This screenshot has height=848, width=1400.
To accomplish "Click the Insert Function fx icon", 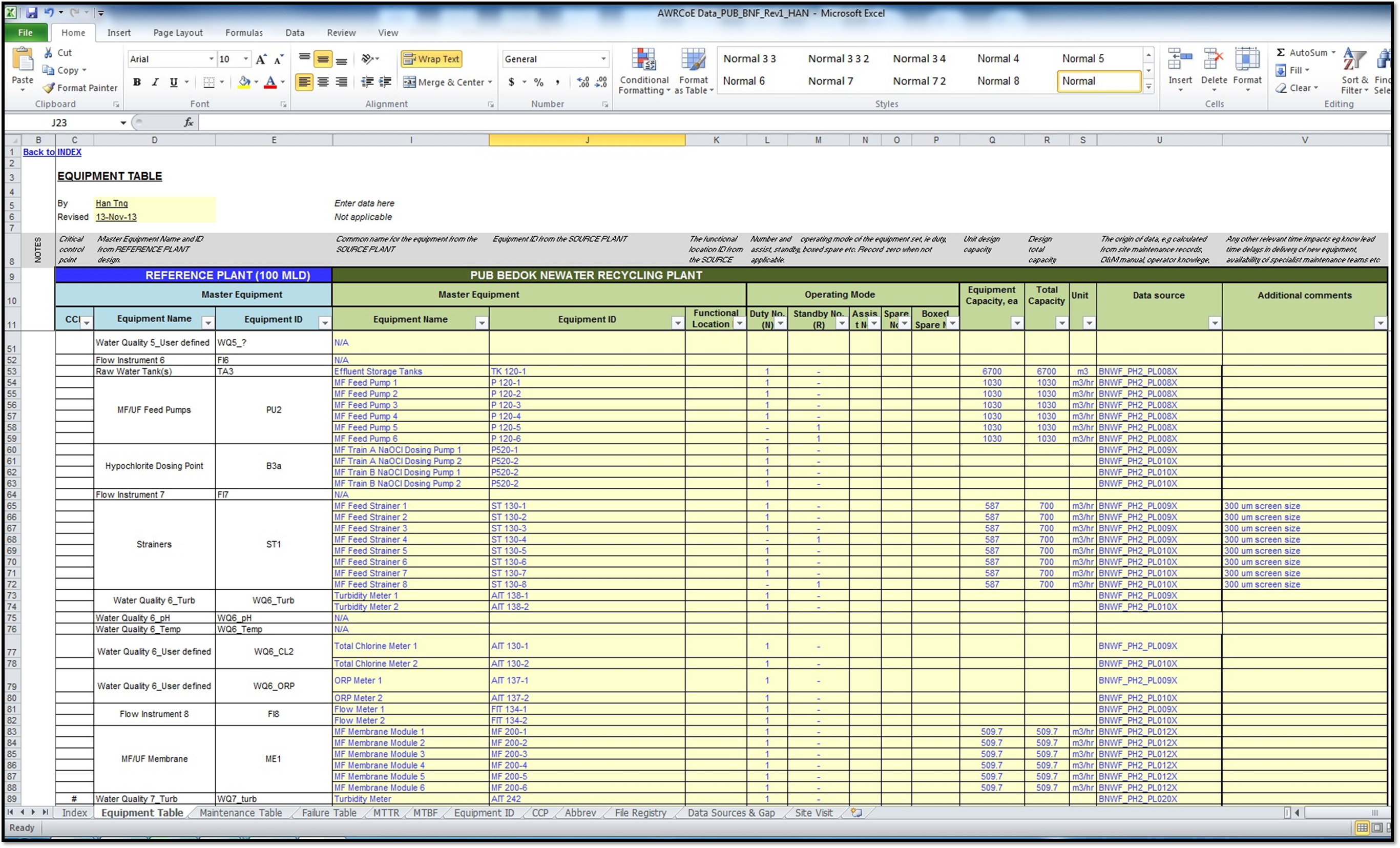I will tap(189, 122).
